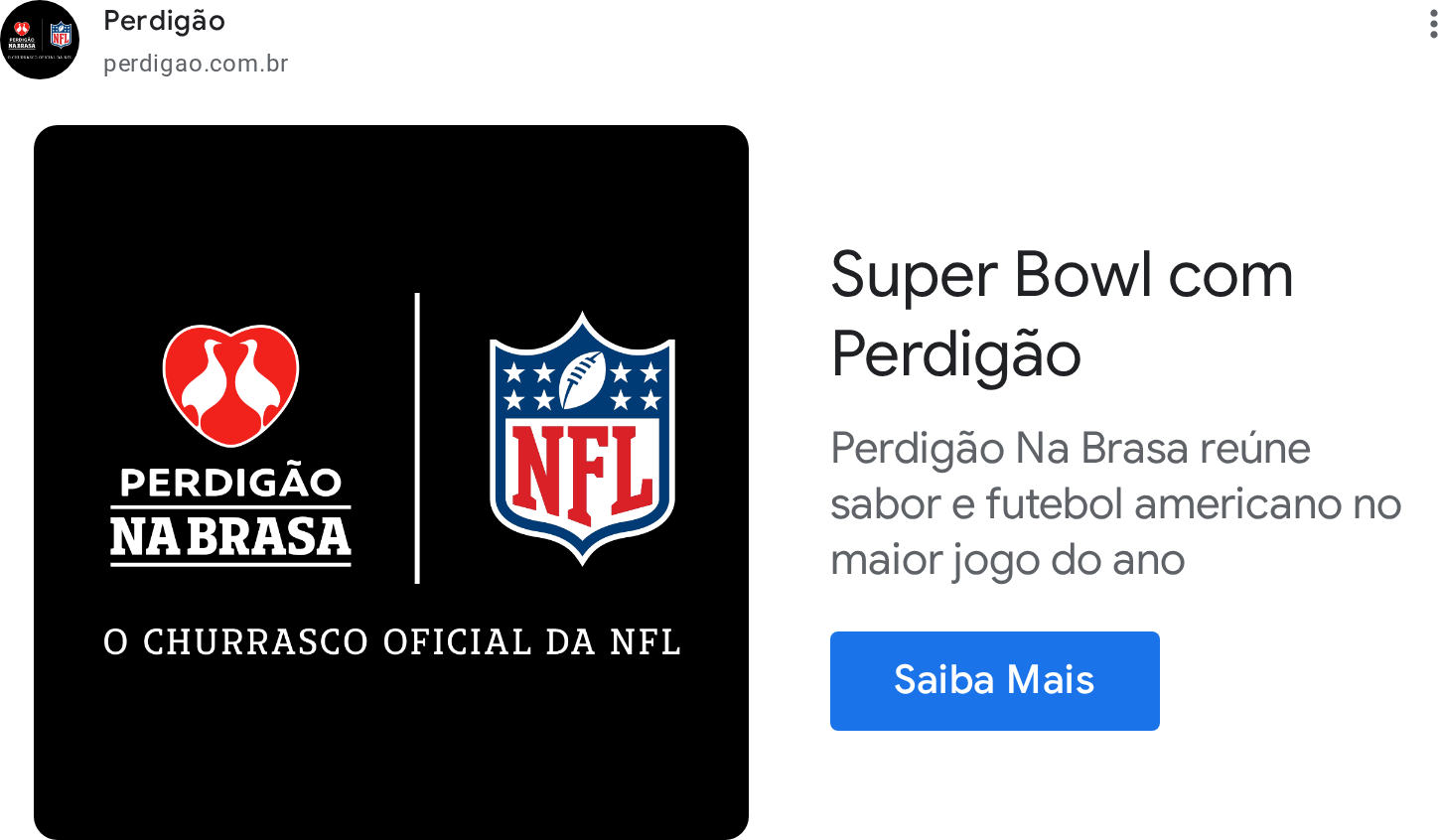1438x840 pixels.
Task: Click the black area below the tagline
Action: coord(391,750)
